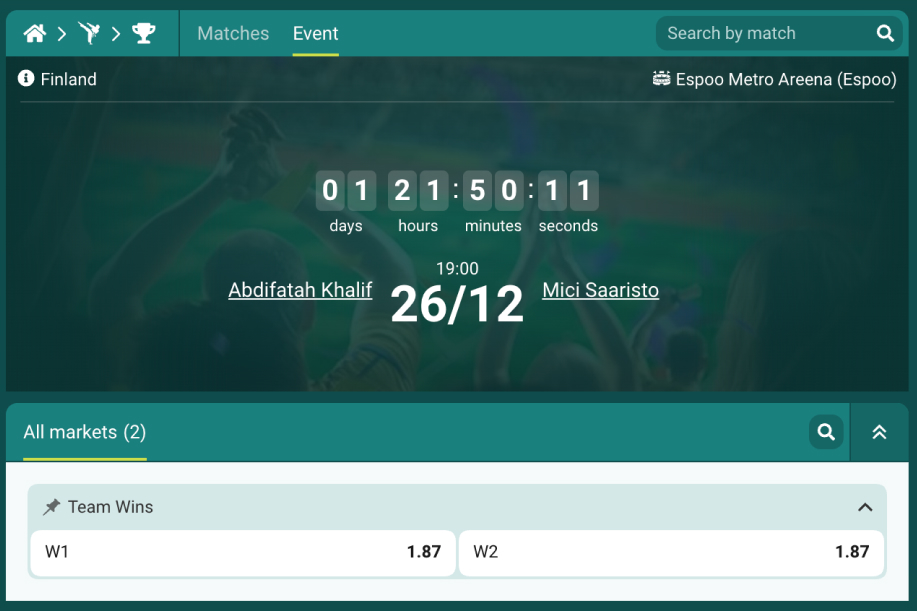Click the stadium icon near Espoo Metro Areena

pos(661,78)
